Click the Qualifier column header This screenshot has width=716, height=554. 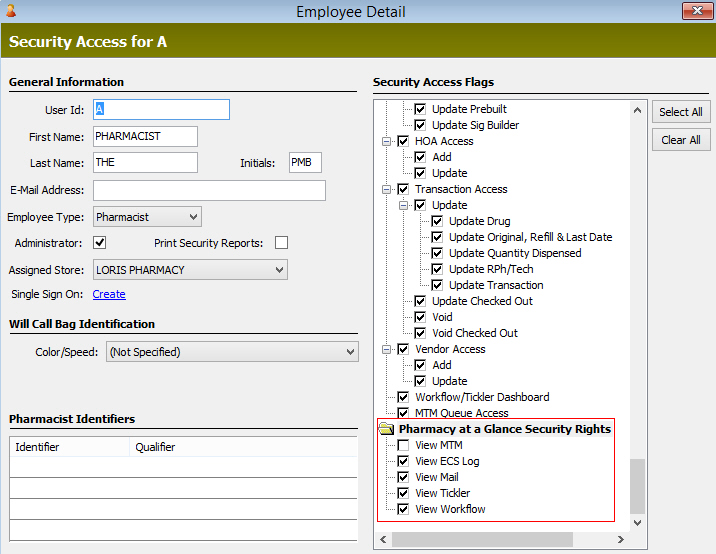155,447
